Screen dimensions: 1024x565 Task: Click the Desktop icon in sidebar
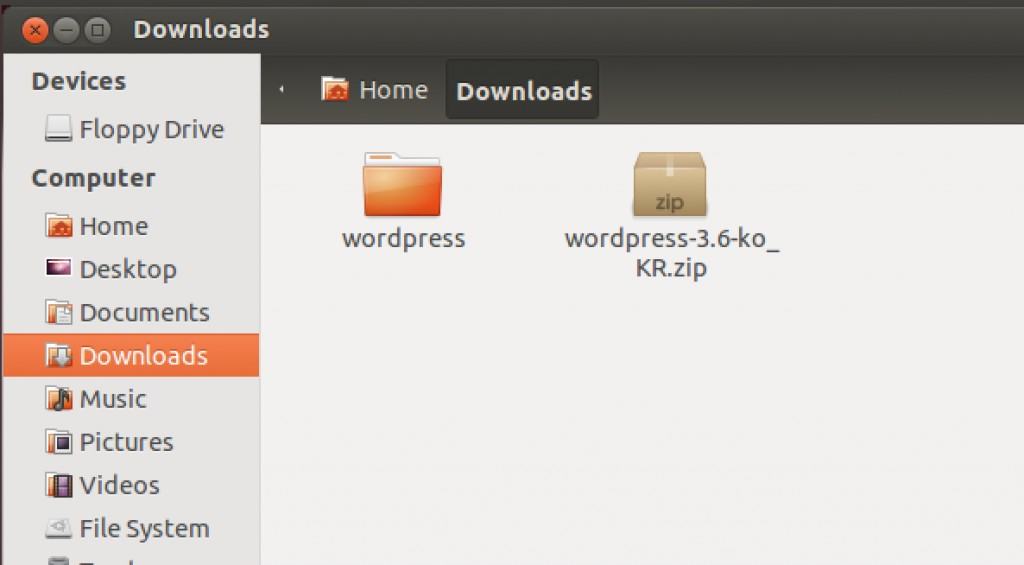click(x=59, y=269)
